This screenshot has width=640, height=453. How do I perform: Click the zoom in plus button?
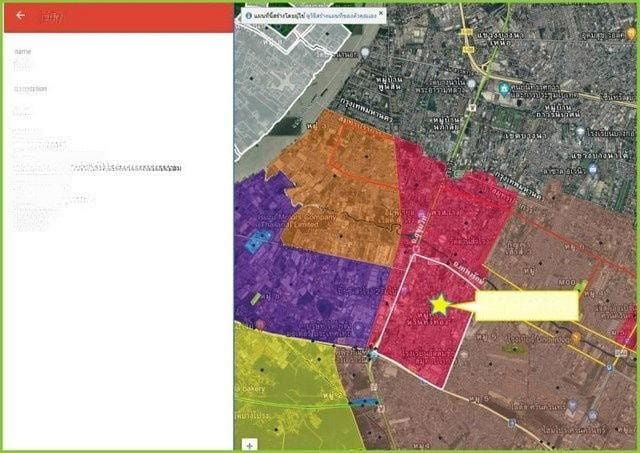tap(249, 443)
